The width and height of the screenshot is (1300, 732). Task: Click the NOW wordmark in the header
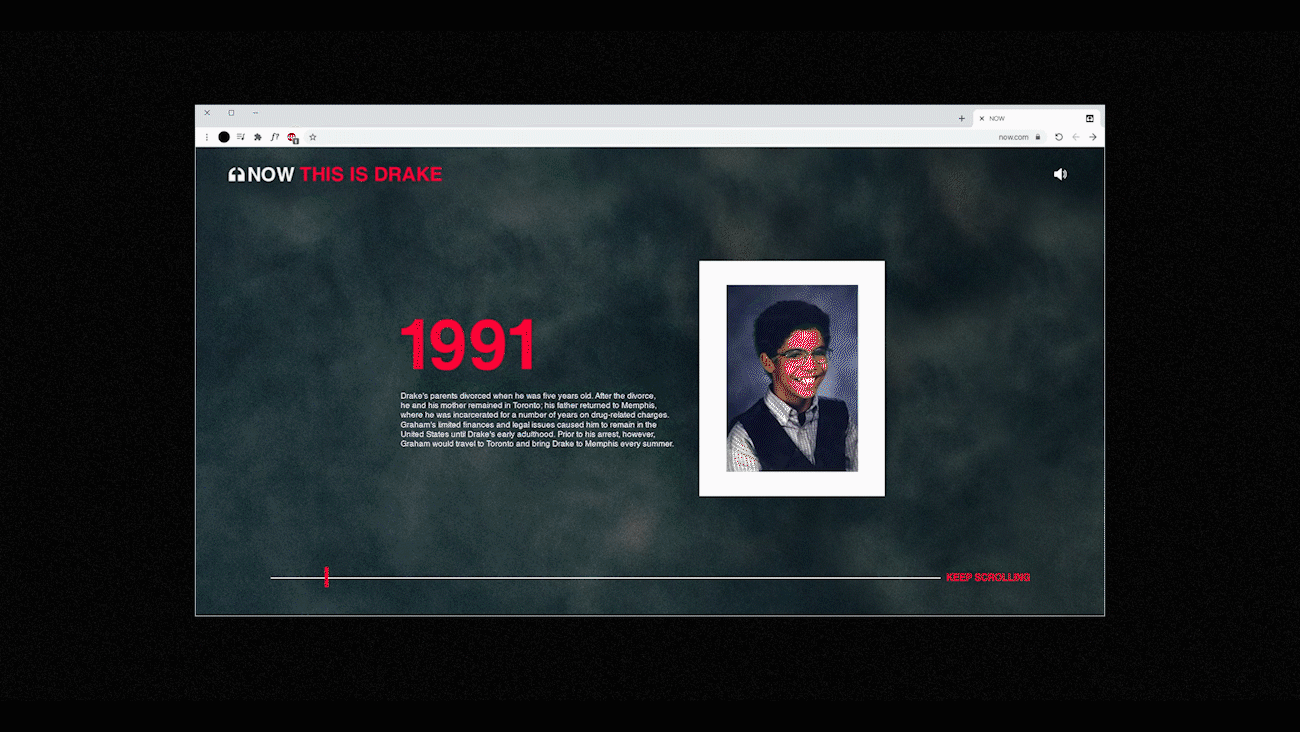[271, 174]
